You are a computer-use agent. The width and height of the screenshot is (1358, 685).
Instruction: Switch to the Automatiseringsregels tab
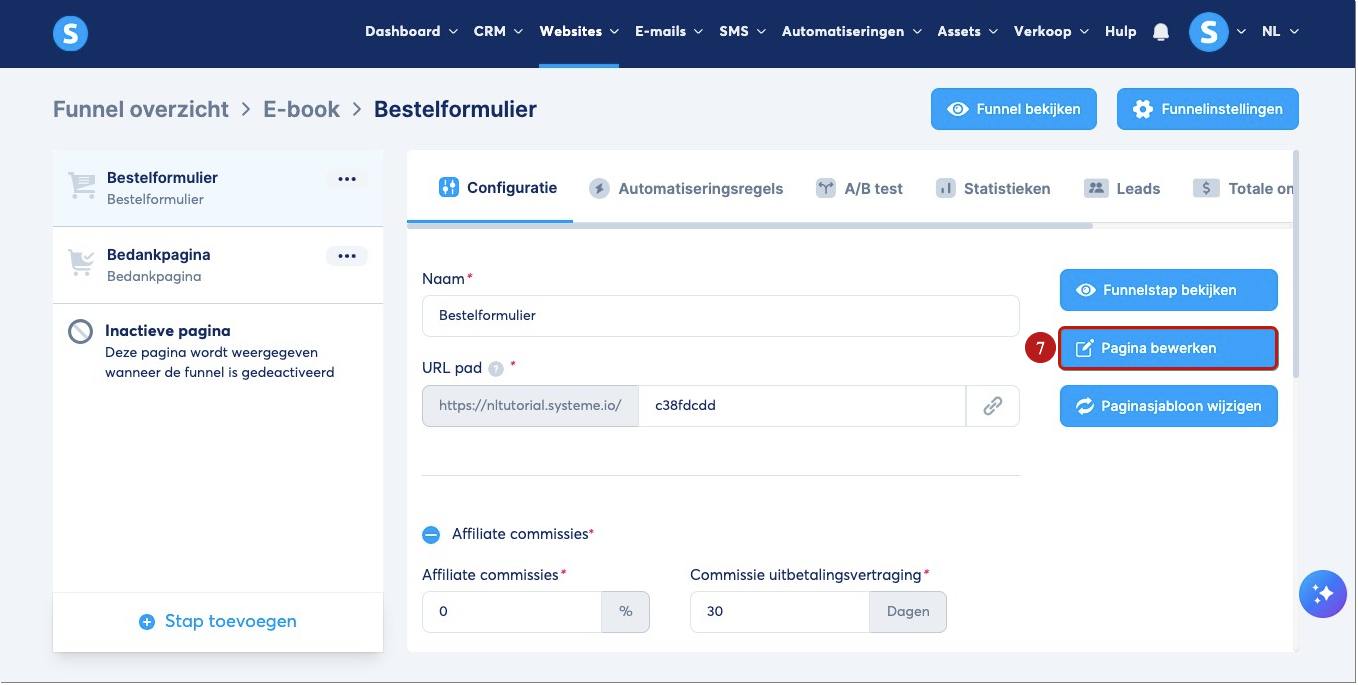point(686,188)
